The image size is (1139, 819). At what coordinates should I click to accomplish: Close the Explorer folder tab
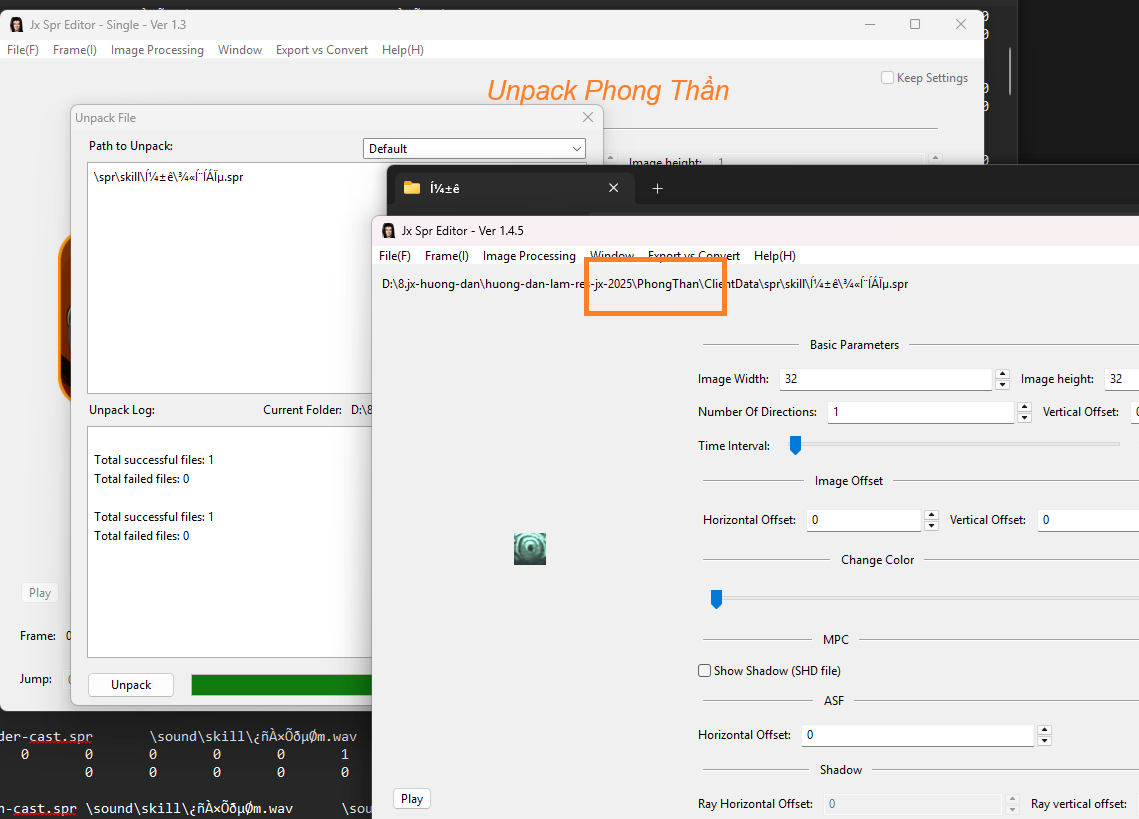(x=614, y=188)
